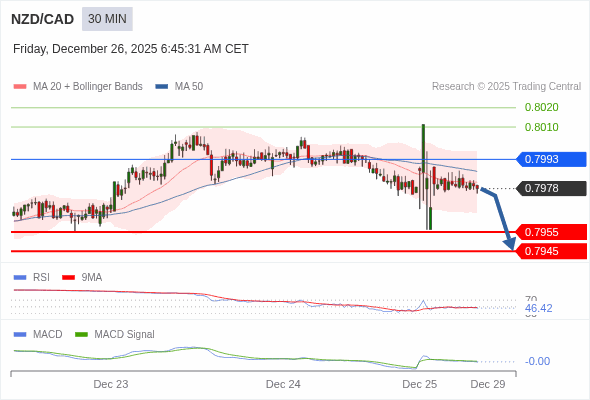
Task: Click the MACD blue legend swatch
Action: (x=20, y=335)
